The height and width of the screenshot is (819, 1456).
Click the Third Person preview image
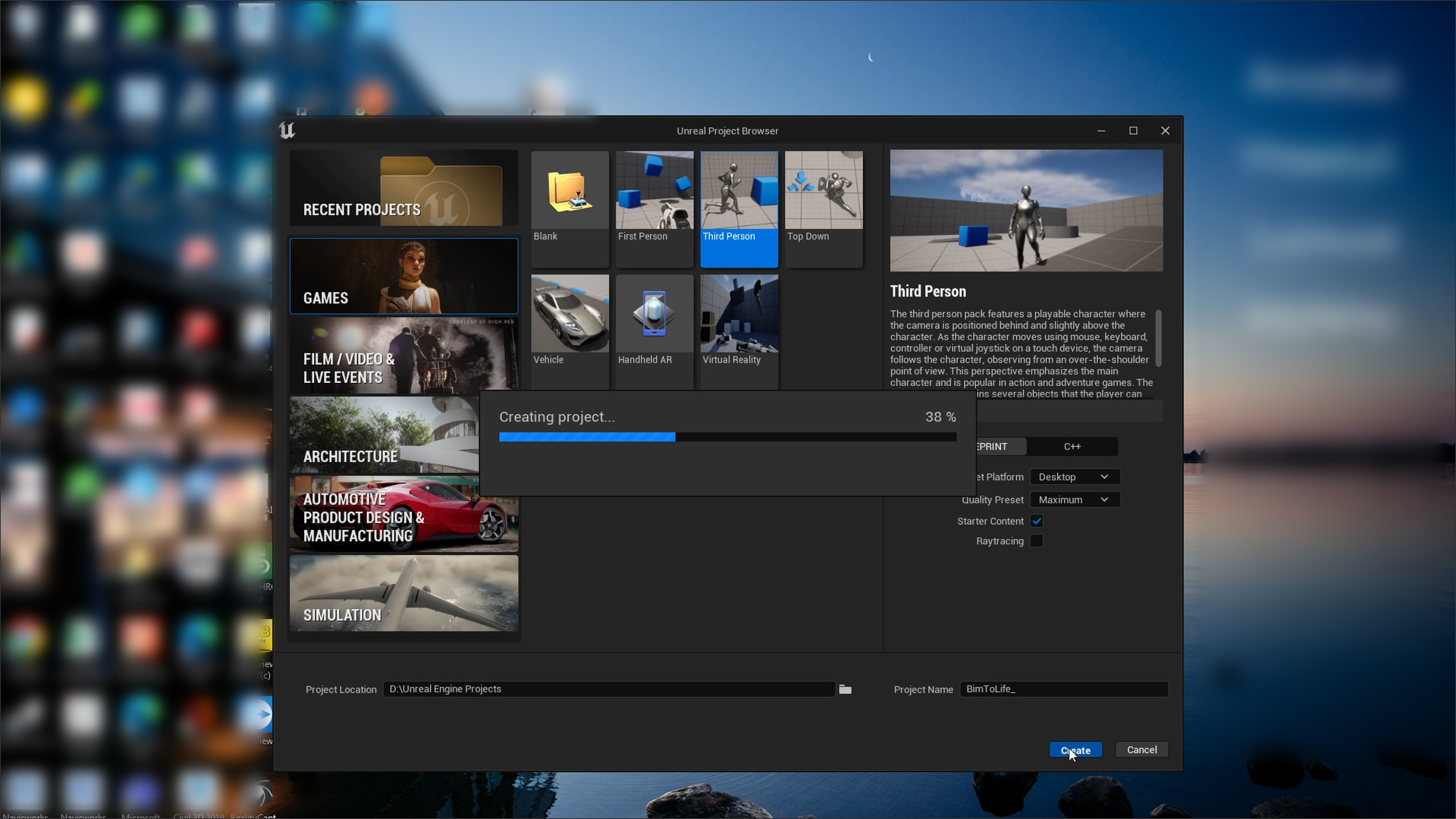pyautogui.click(x=1026, y=211)
